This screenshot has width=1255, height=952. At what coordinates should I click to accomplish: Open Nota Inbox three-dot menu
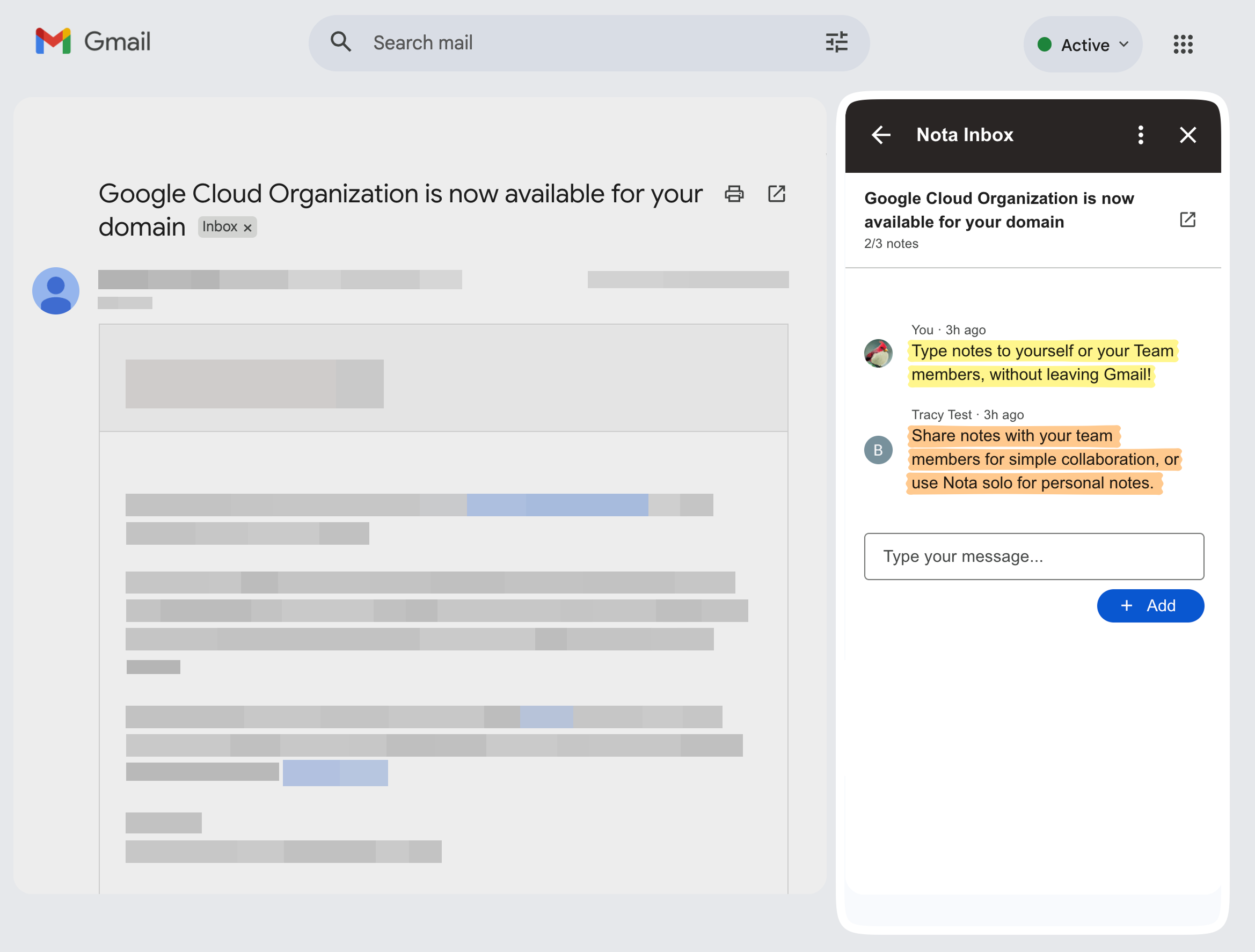click(1140, 135)
